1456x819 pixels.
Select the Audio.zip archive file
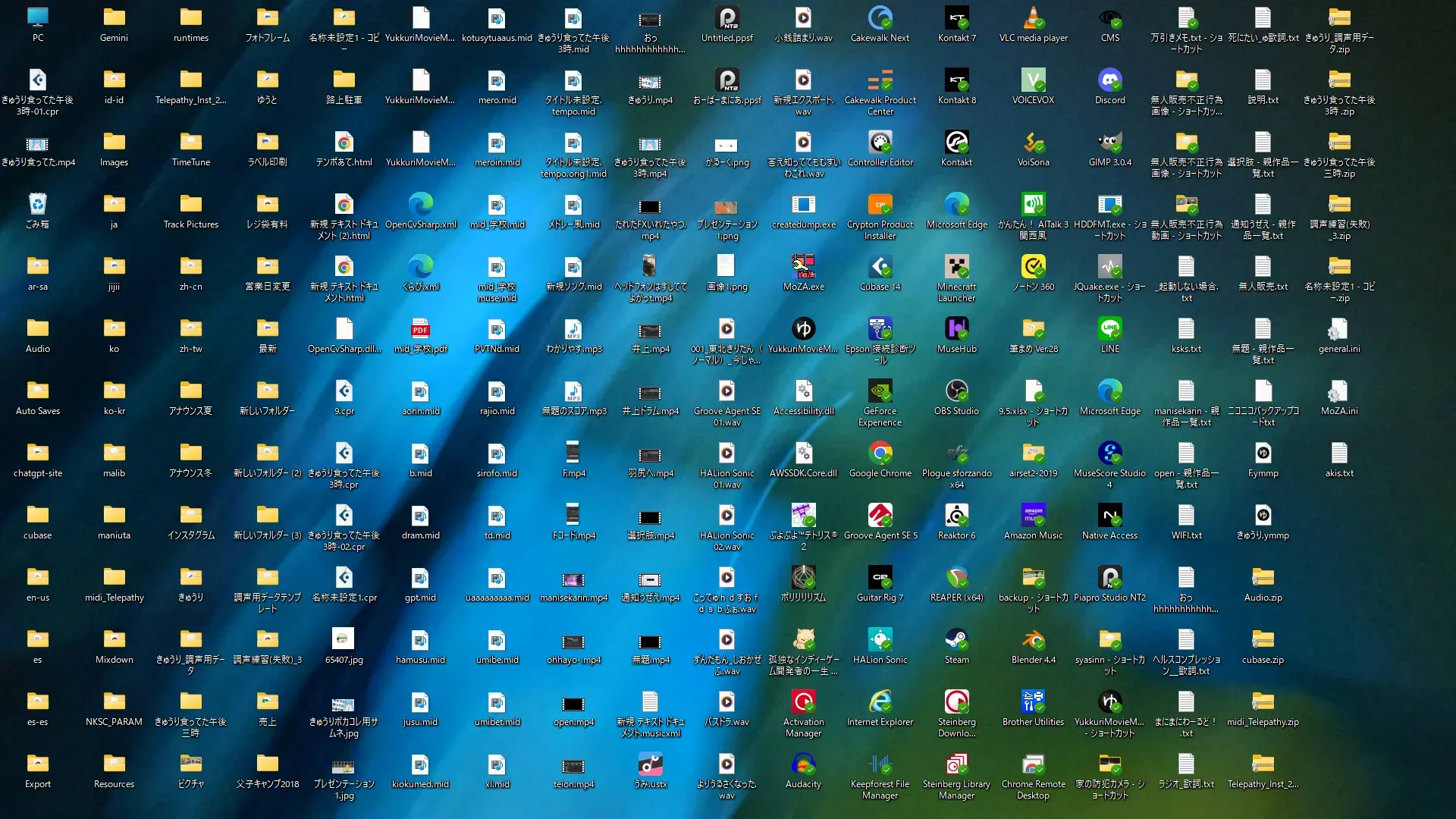coord(1263,578)
